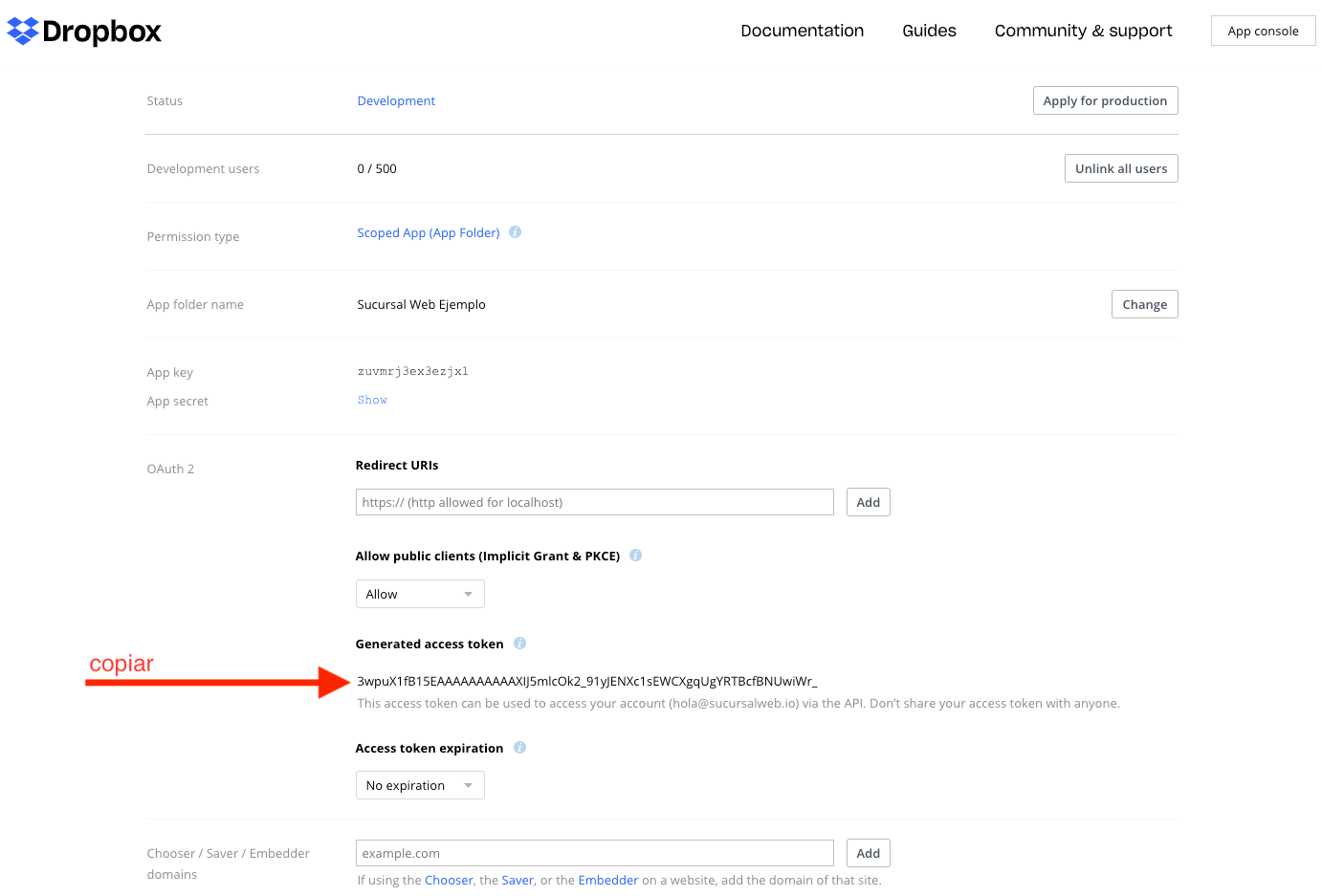Click the App secret label

pyautogui.click(x=177, y=401)
